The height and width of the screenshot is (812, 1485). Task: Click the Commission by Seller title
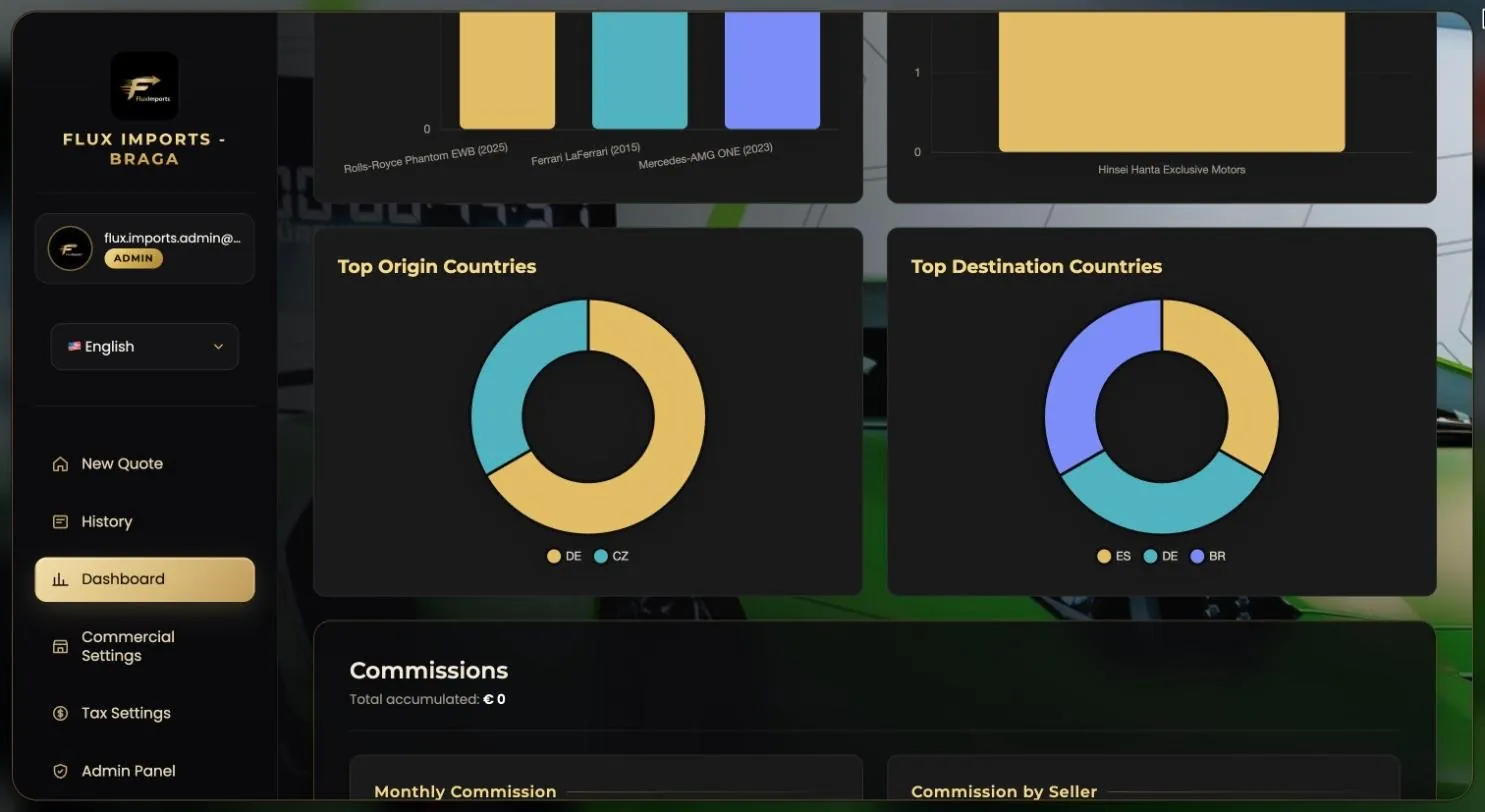click(1004, 792)
